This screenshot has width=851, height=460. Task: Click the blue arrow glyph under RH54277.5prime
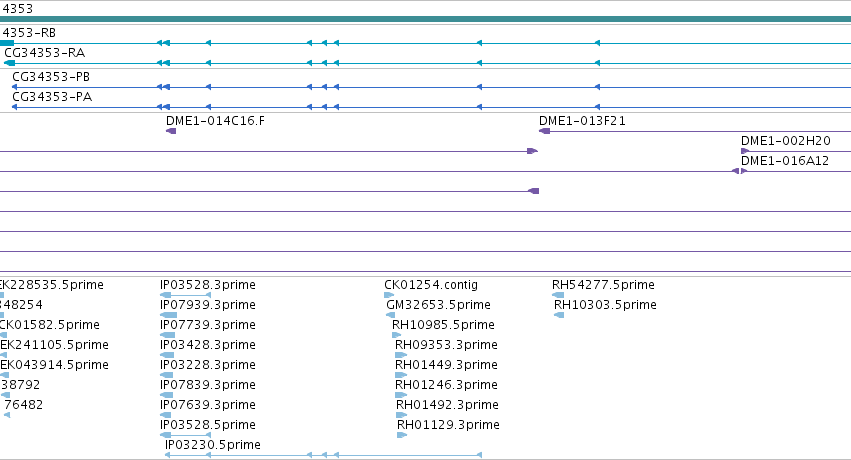pyautogui.click(x=557, y=295)
